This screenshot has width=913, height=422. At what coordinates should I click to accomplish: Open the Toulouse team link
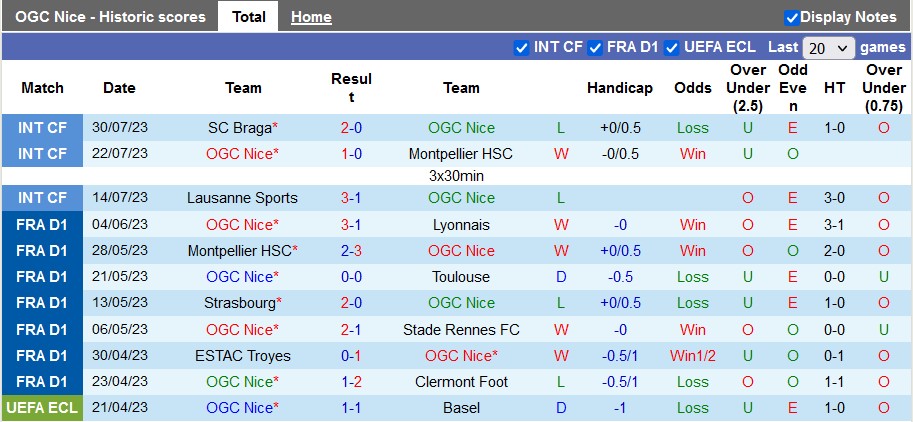tap(461, 277)
